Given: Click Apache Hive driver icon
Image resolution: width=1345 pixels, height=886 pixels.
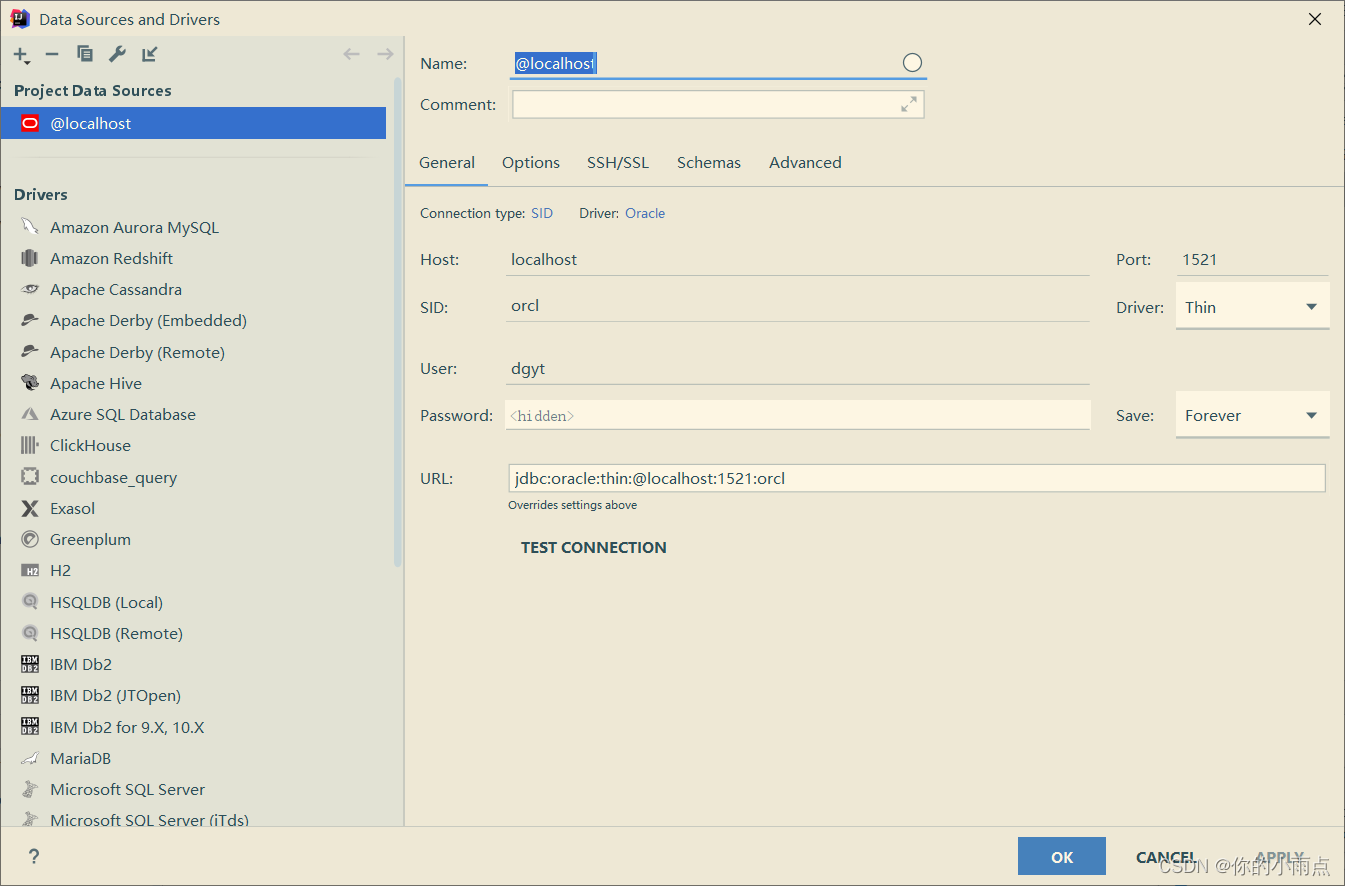Looking at the screenshot, I should pyautogui.click(x=30, y=383).
